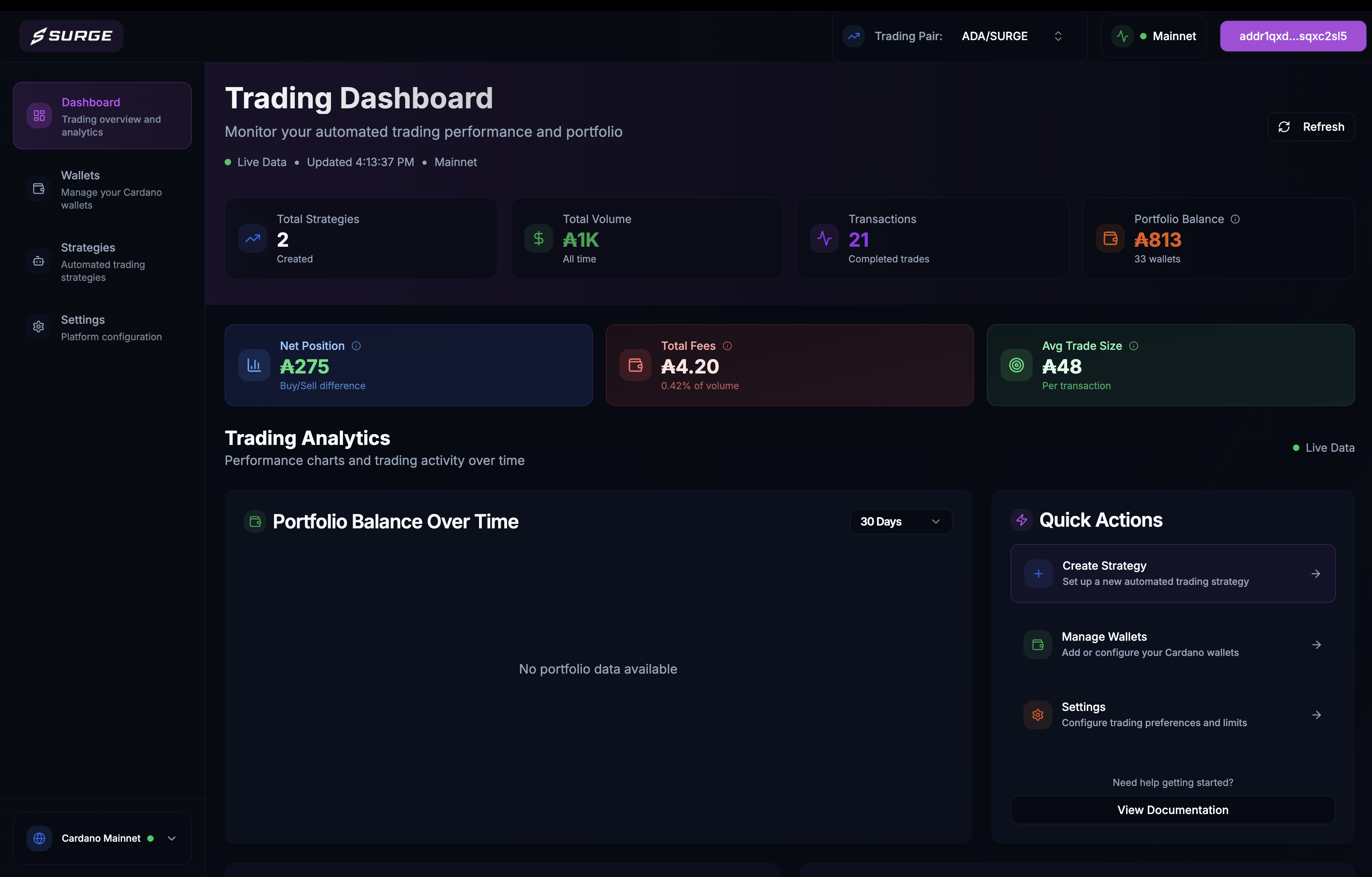Screen dimensions: 1372x877
Task: Expand the 30 Days range dropdown
Action: pyautogui.click(x=900, y=522)
